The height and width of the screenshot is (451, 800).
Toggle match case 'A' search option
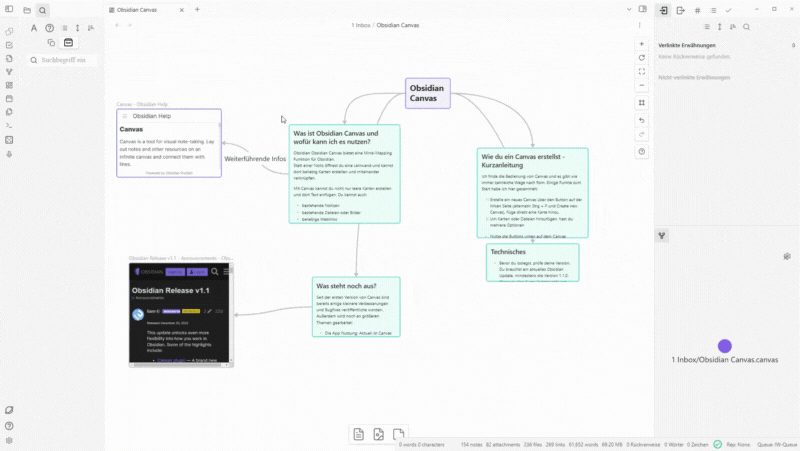34,28
